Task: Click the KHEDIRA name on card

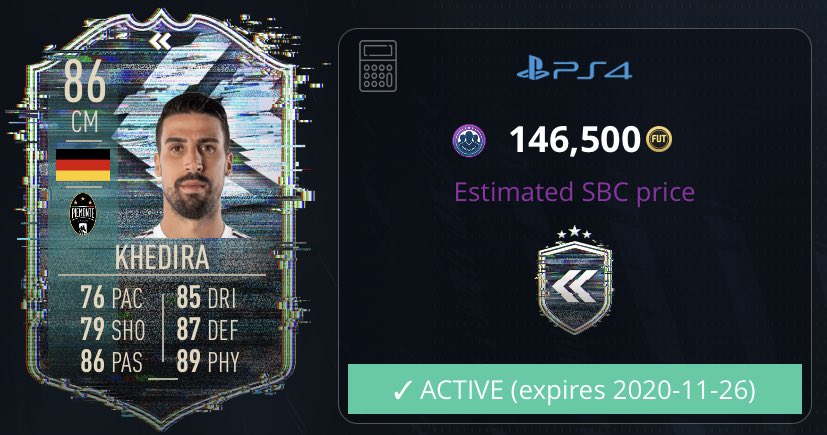Action: click(162, 258)
